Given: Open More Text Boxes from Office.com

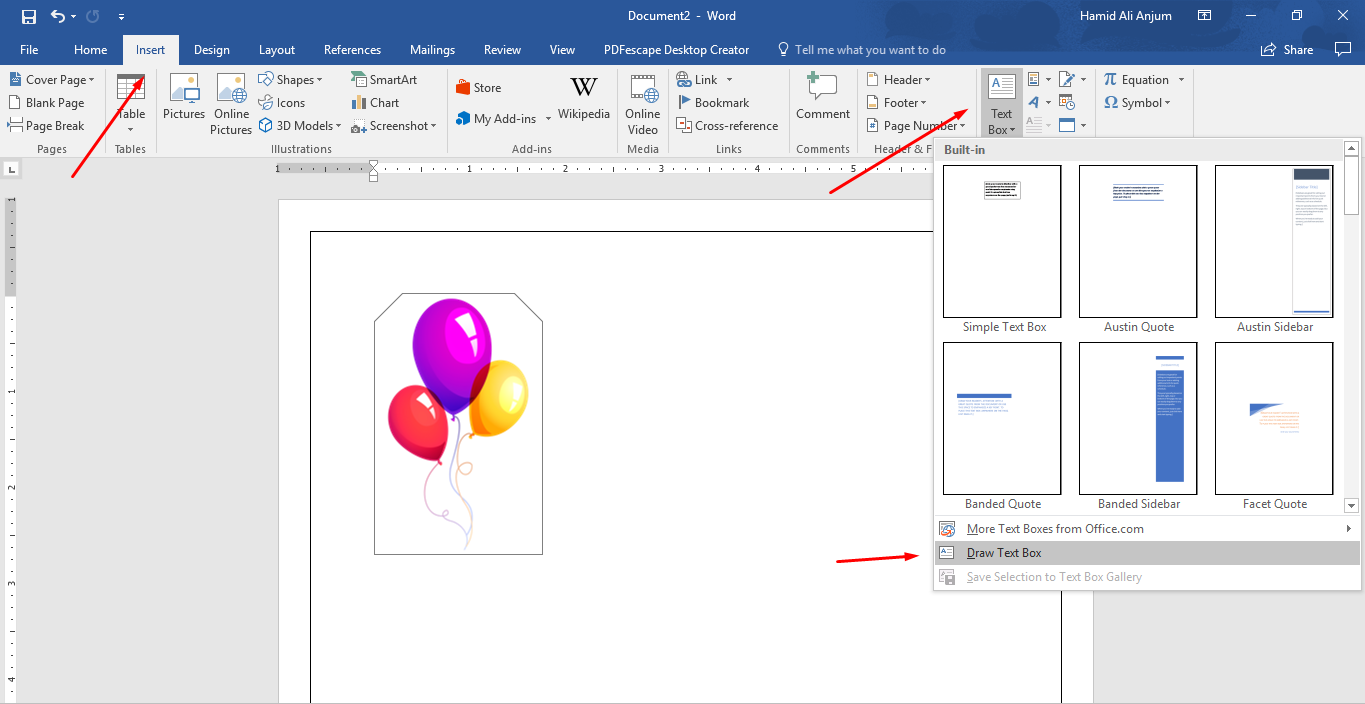Looking at the screenshot, I should (x=1052, y=528).
